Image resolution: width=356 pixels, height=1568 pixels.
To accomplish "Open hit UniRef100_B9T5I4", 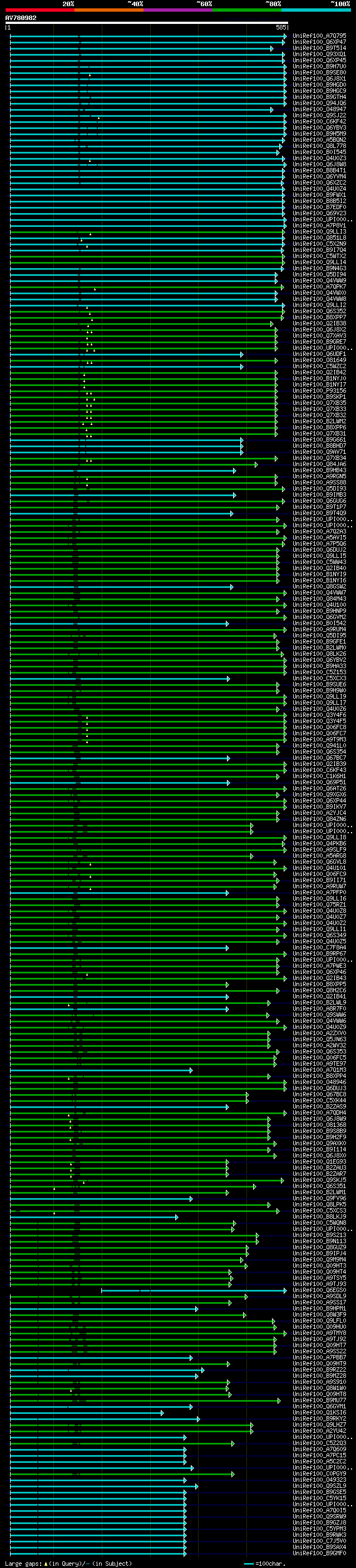I will [x=319, y=48].
